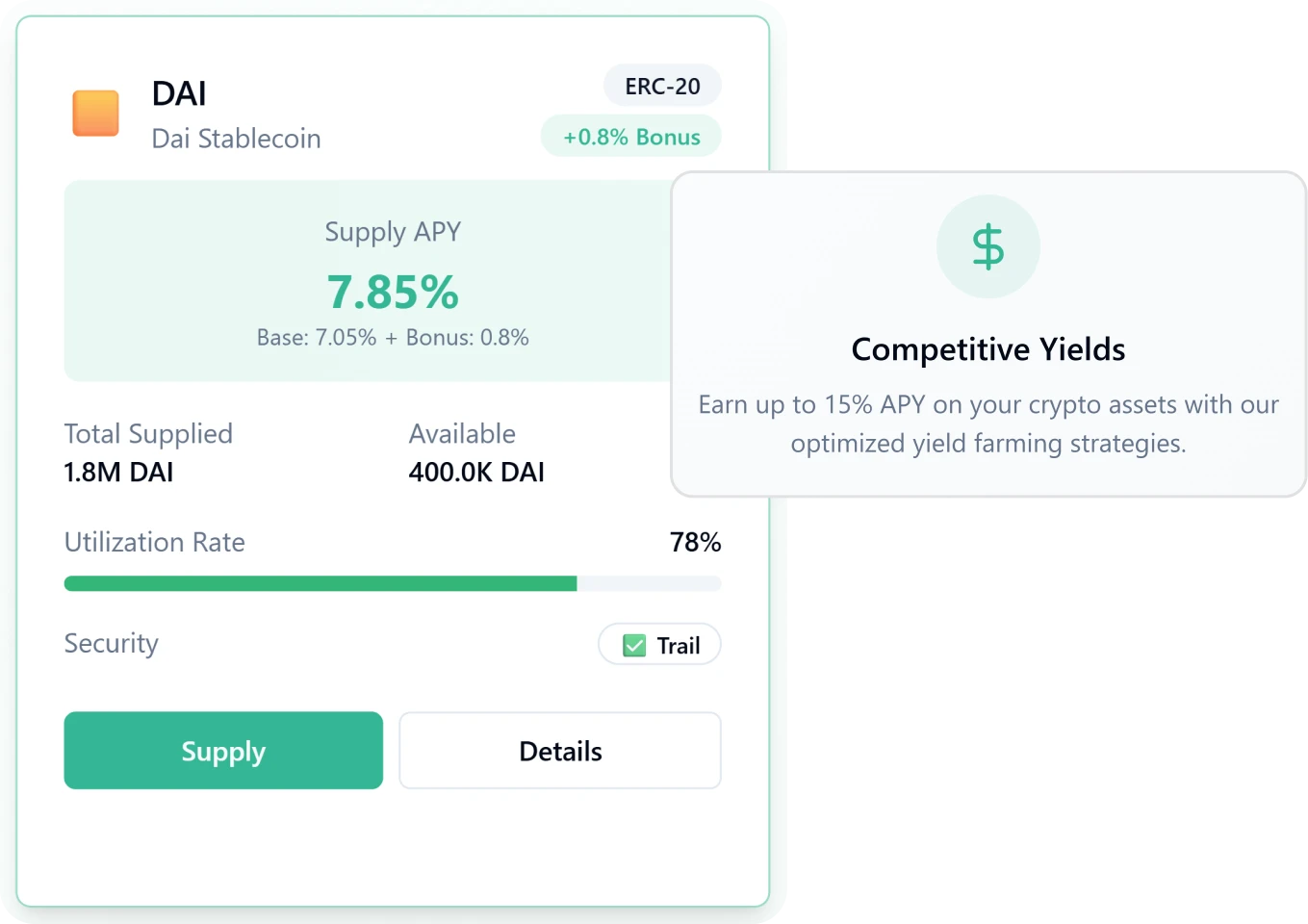Expand the Available liquidity section
Viewport: 1308px width, 924px height.
coord(475,452)
